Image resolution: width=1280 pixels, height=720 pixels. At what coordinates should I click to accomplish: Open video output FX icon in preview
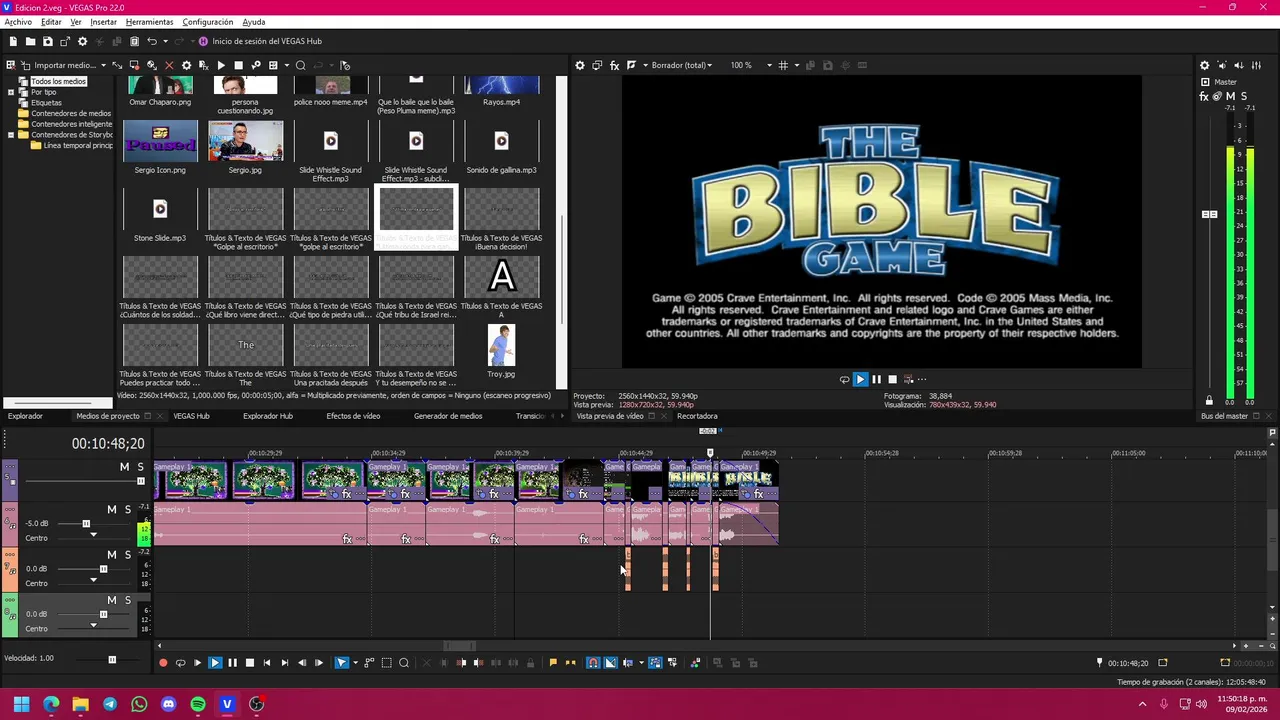point(614,65)
